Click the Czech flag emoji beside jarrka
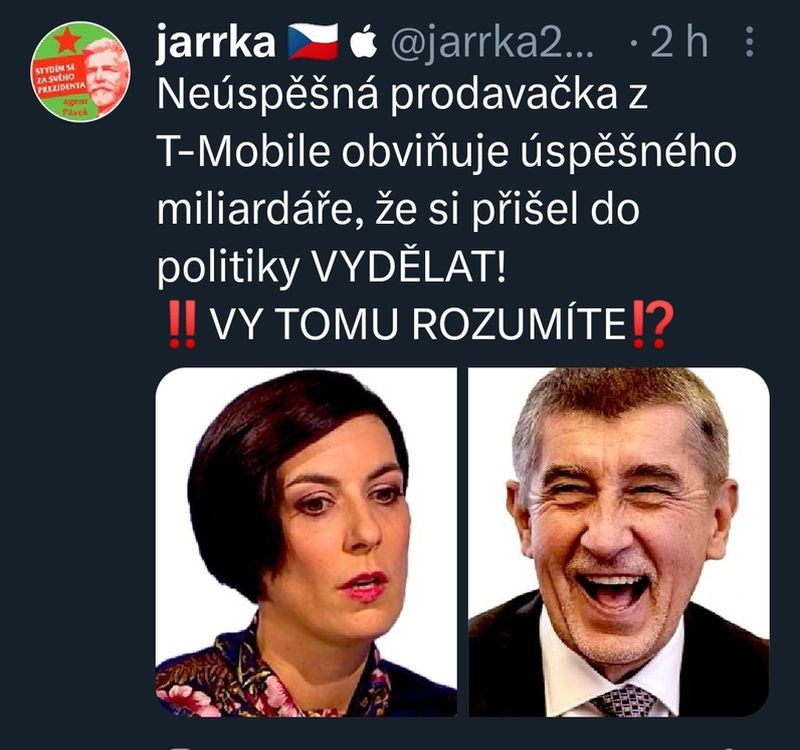This screenshot has width=800, height=750. [x=313, y=42]
